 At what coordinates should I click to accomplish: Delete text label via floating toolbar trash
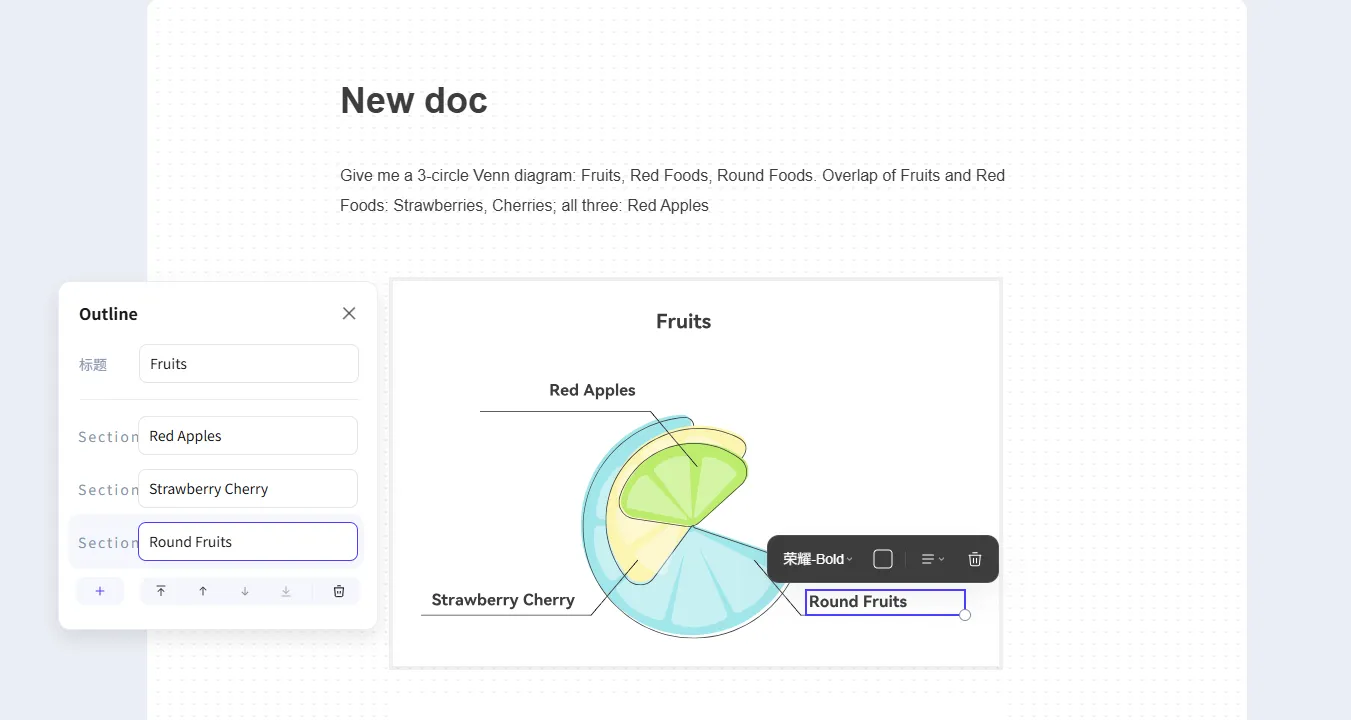click(x=975, y=559)
